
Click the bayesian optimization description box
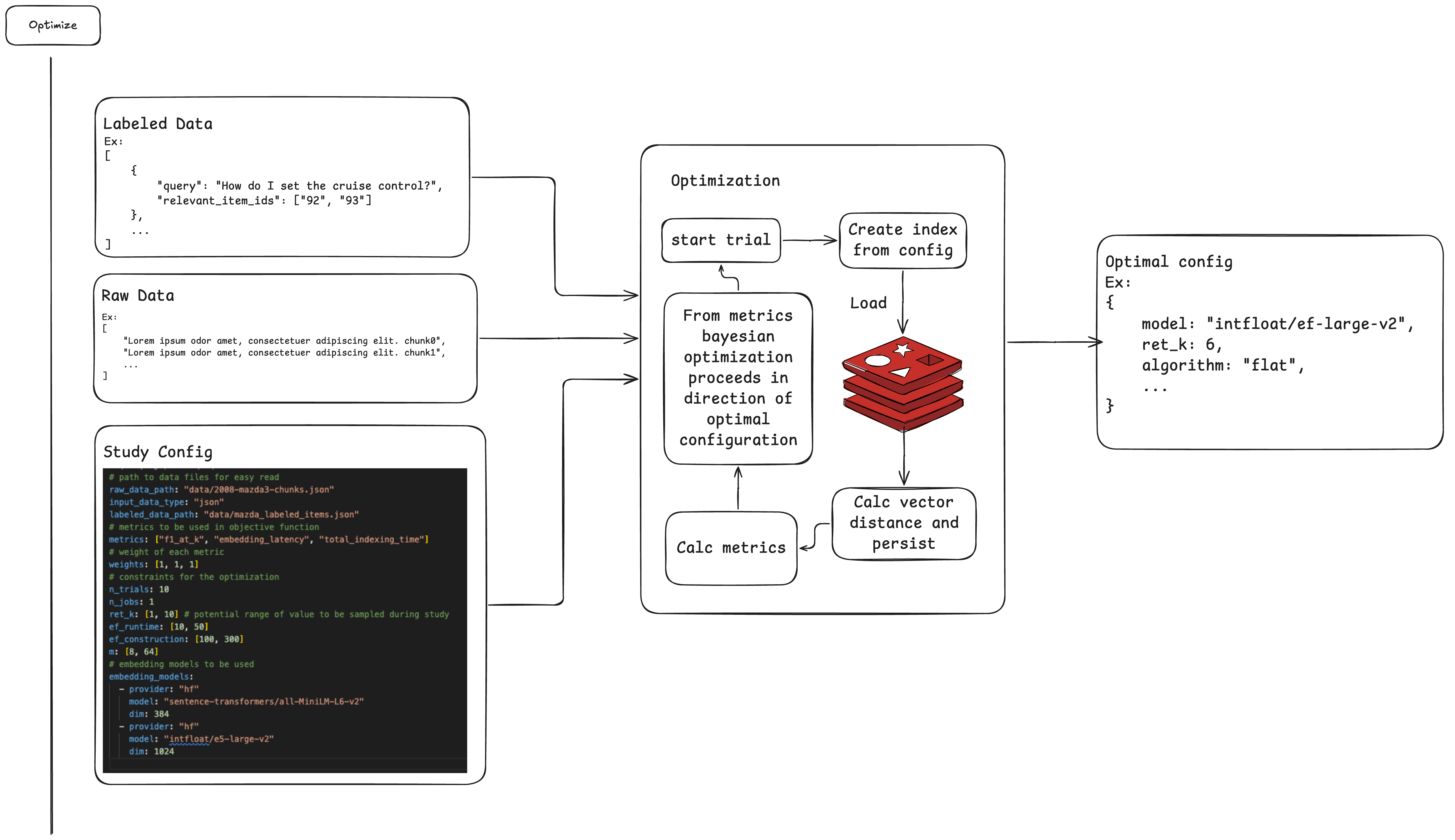[x=738, y=378]
